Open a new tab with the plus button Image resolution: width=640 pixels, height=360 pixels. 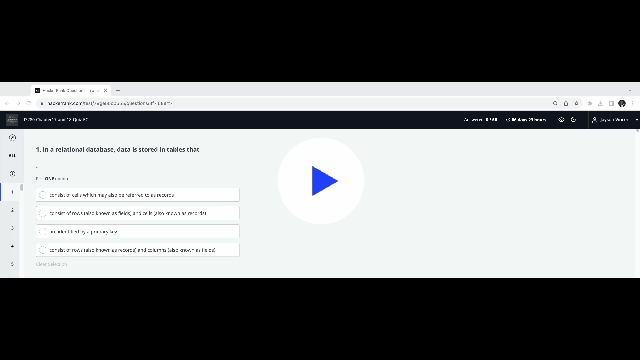pos(118,91)
